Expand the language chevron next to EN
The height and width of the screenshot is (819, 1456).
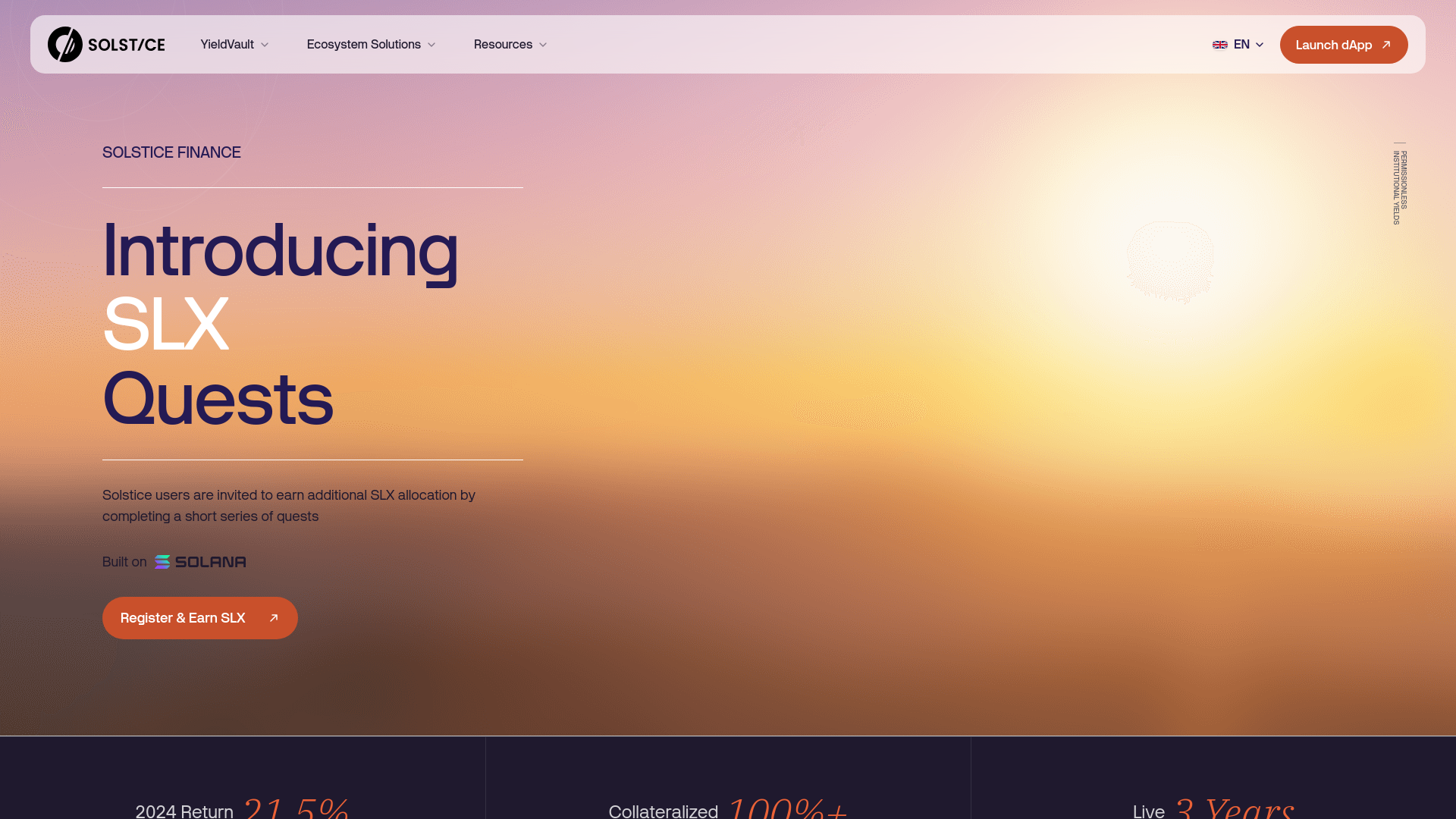click(x=1260, y=45)
